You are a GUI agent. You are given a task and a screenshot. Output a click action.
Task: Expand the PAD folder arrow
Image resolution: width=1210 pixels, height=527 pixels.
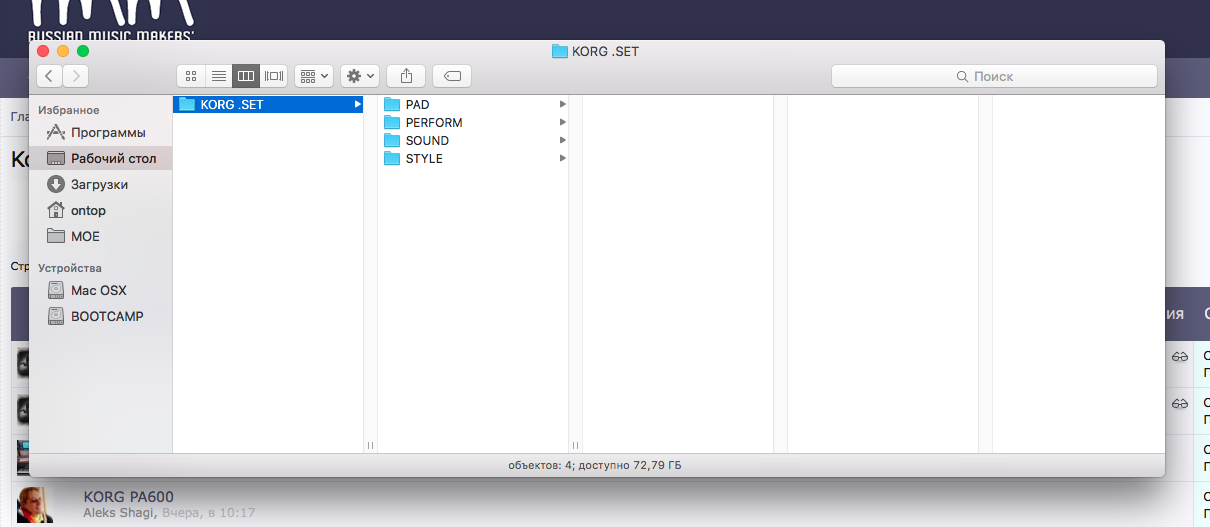(x=563, y=104)
